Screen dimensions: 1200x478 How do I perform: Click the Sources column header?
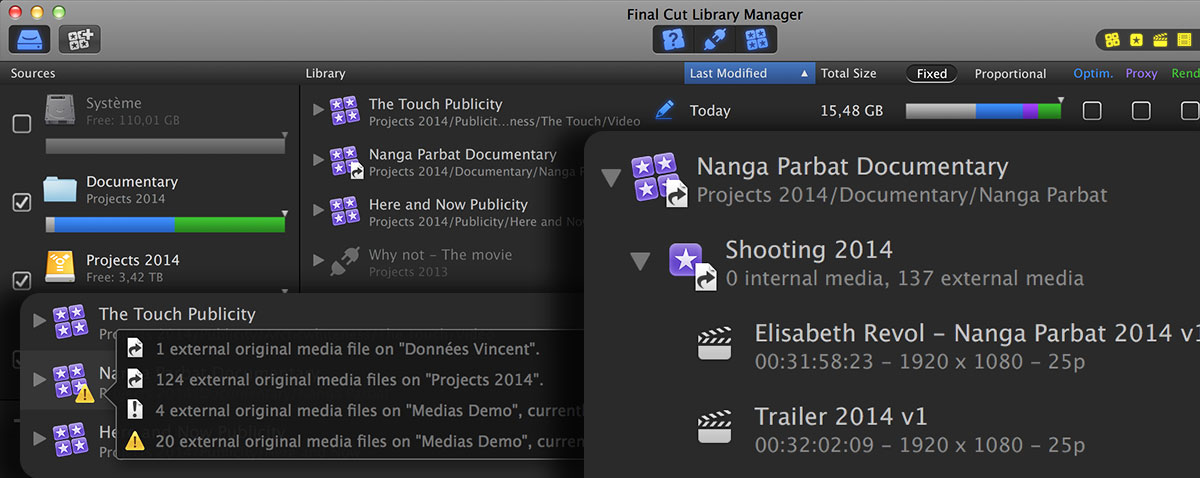pos(33,73)
